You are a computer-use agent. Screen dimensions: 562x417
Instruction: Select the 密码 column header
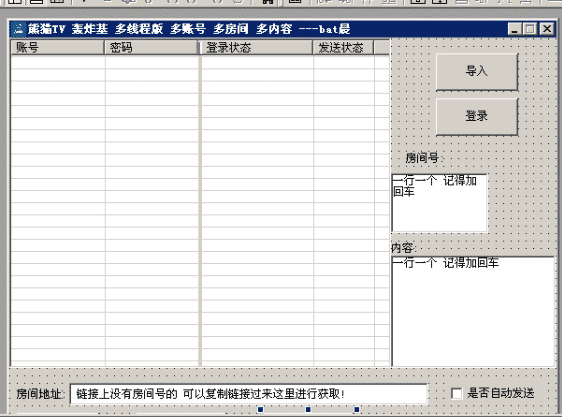151,47
